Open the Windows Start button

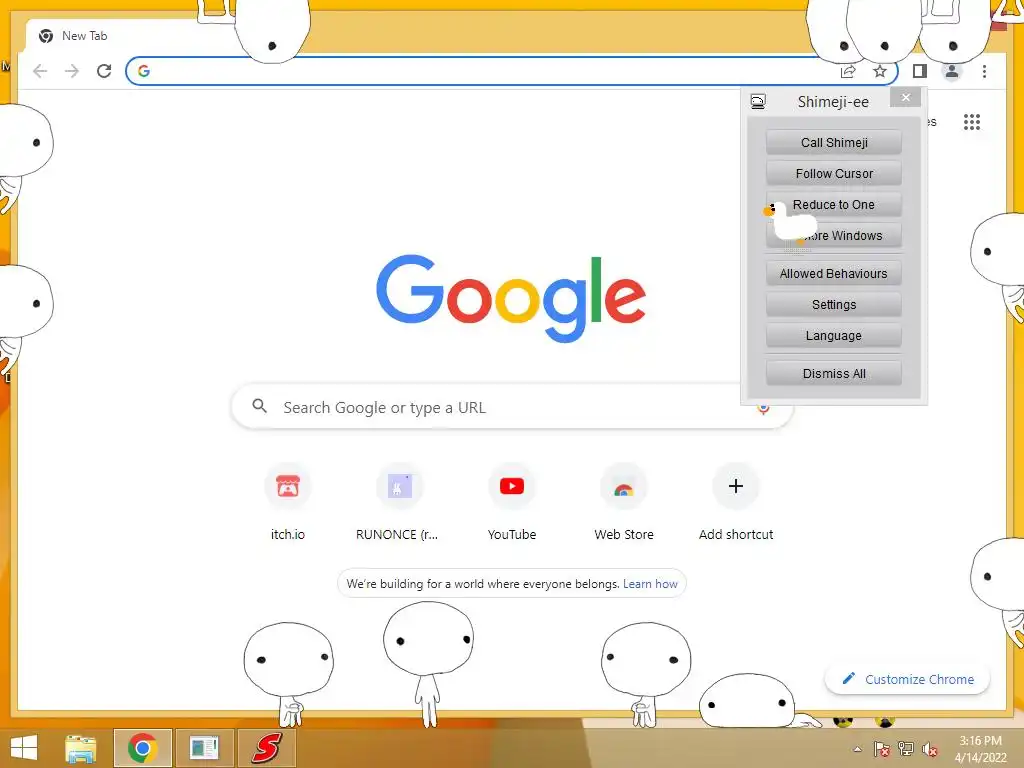click(24, 748)
